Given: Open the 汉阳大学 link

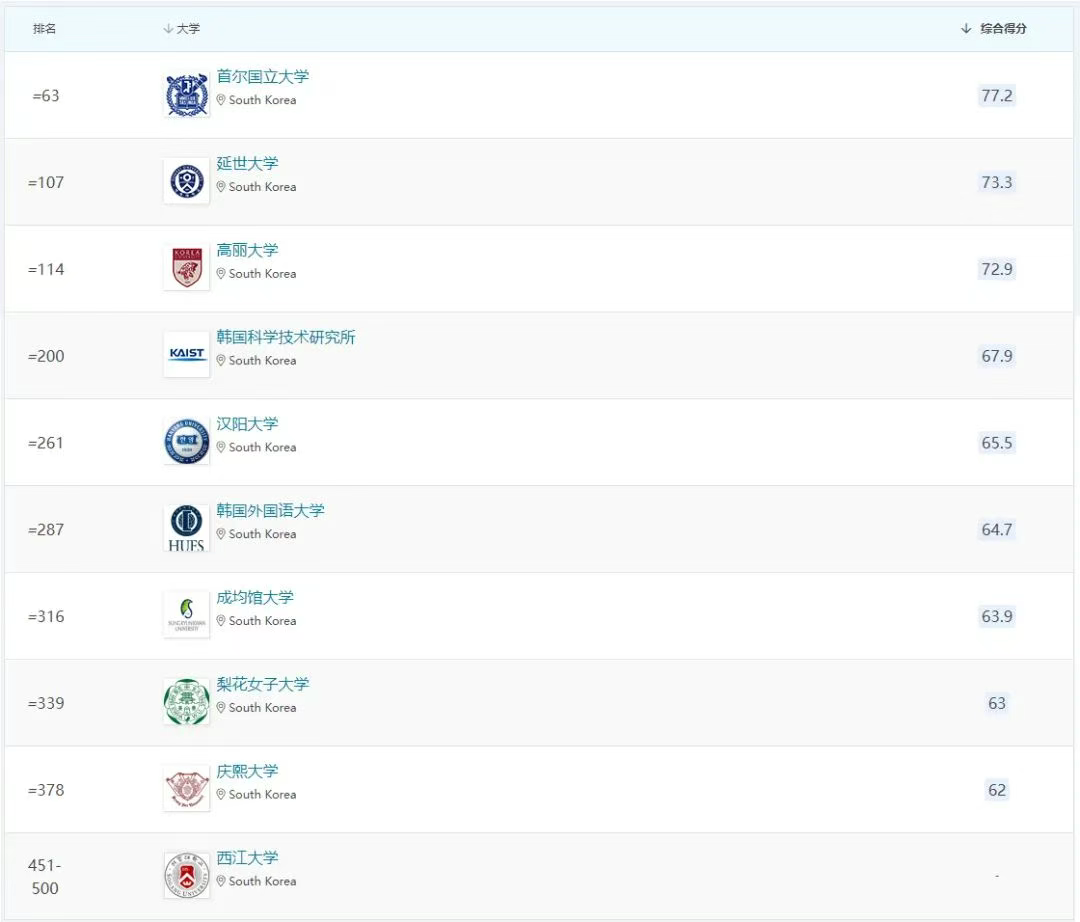Looking at the screenshot, I should pyautogui.click(x=247, y=423).
